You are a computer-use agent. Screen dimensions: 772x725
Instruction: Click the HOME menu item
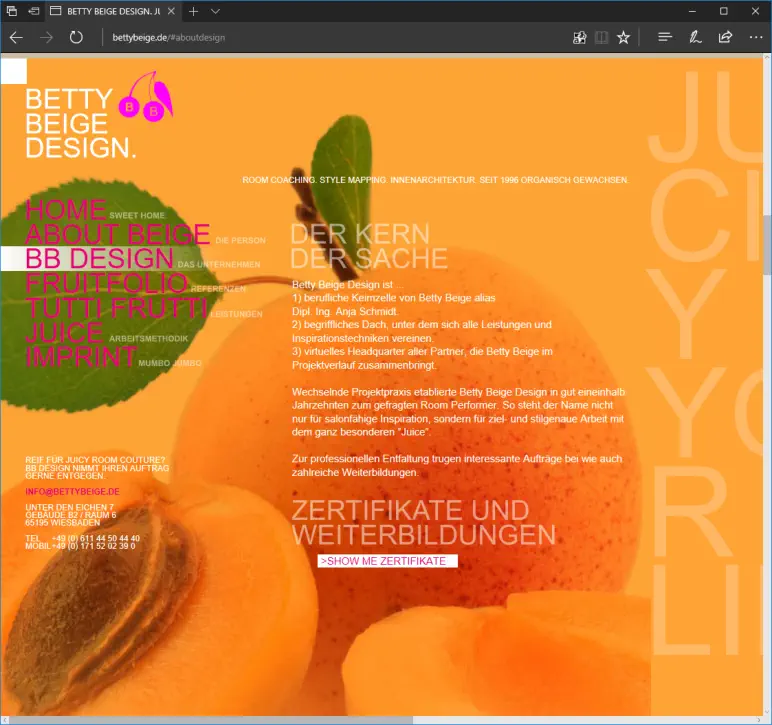[x=65, y=210]
